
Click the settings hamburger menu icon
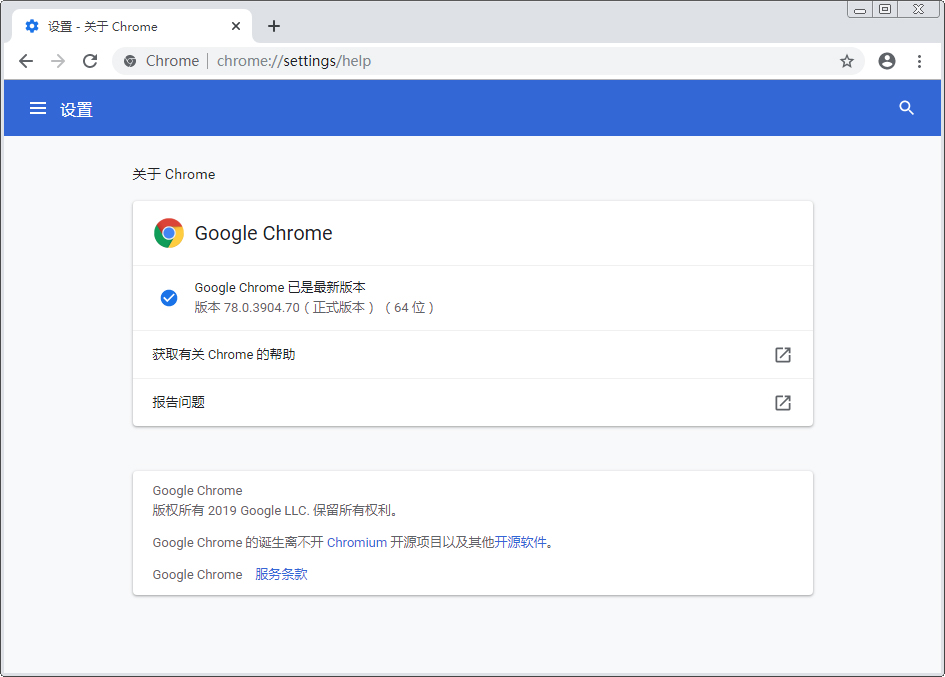coord(37,108)
